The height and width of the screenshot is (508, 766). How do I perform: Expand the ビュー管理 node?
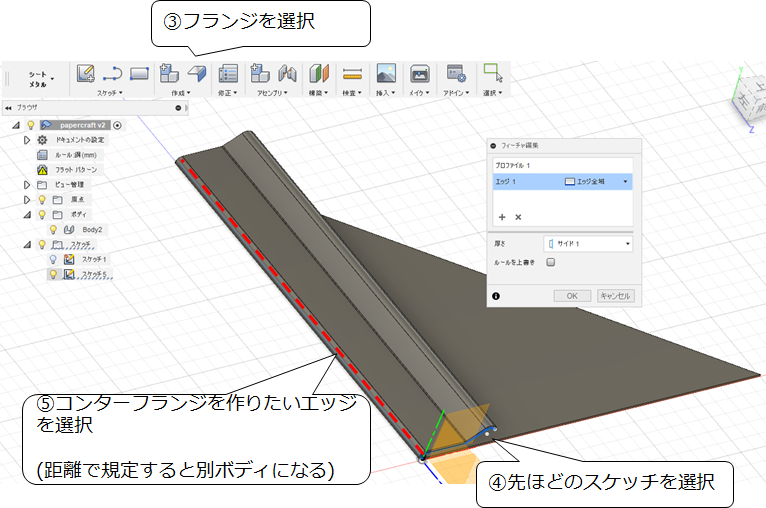pyautogui.click(x=26, y=185)
